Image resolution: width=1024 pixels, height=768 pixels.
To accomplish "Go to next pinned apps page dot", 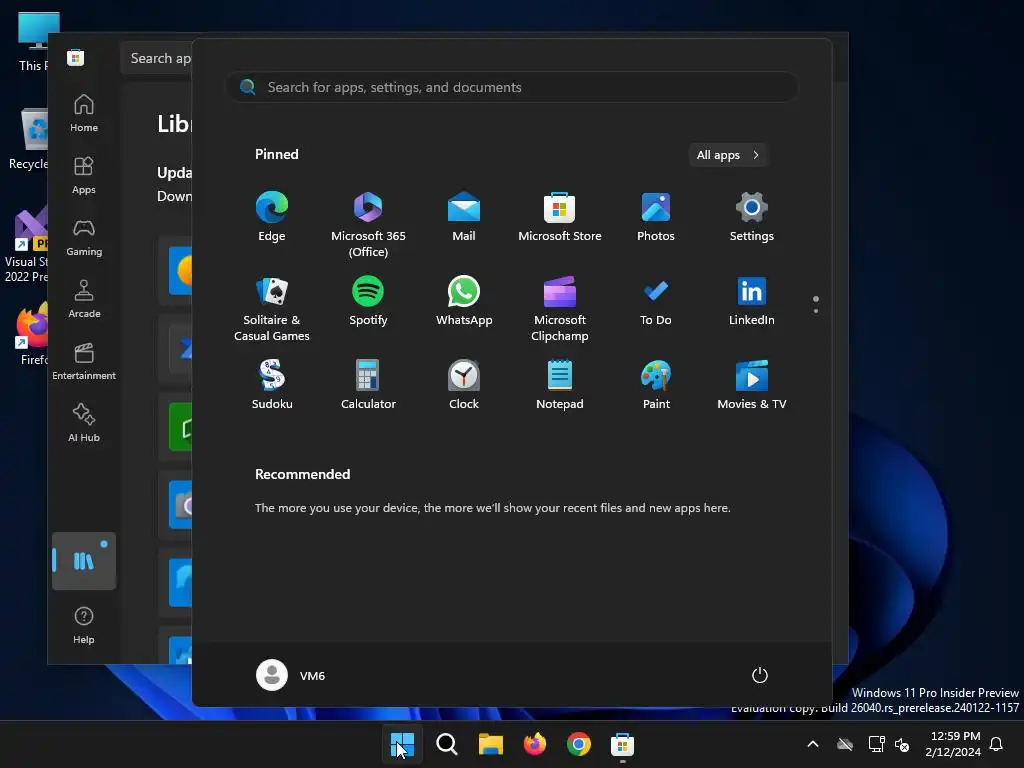I will tap(816, 311).
